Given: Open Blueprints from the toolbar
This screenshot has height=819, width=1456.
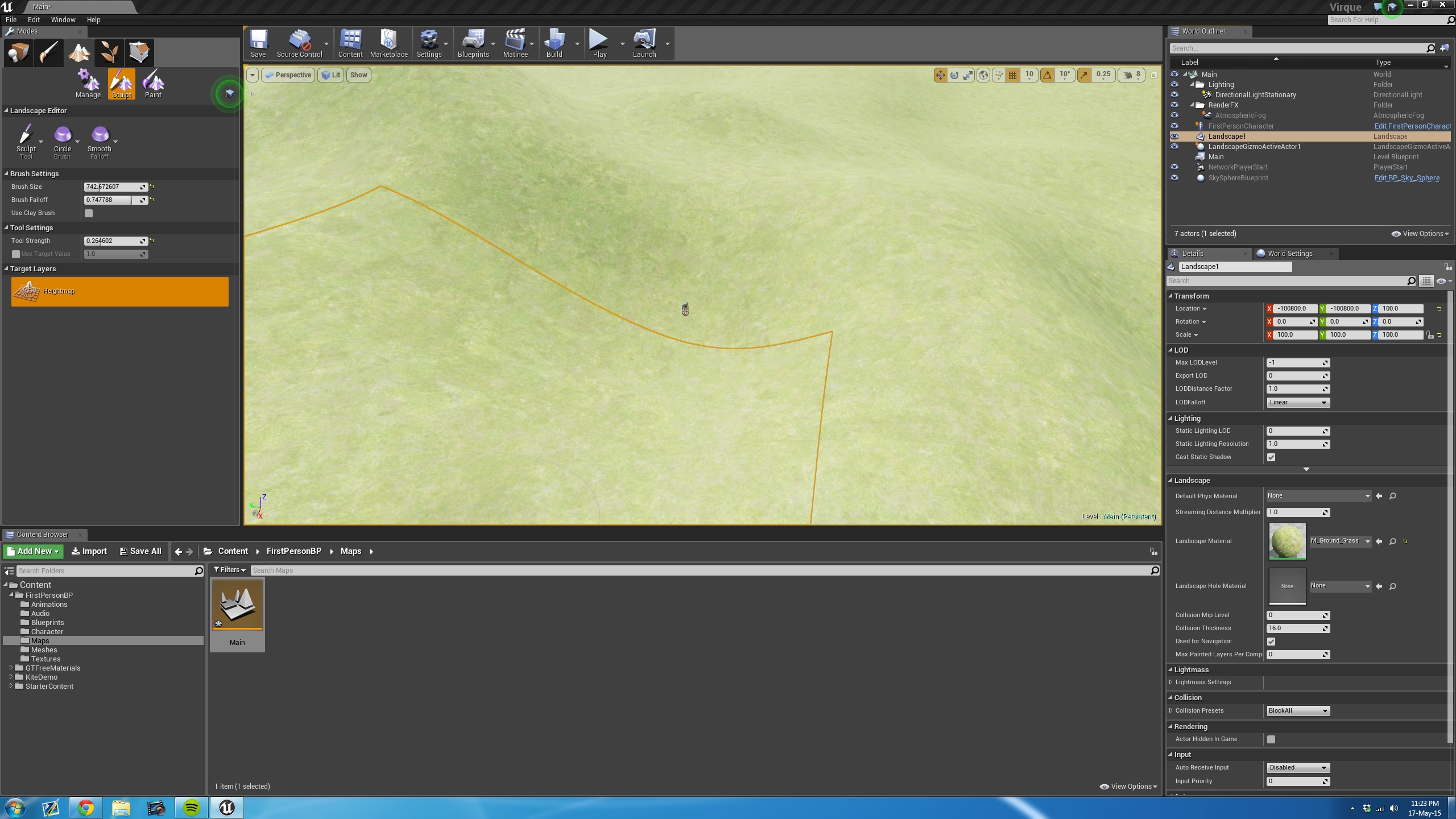Looking at the screenshot, I should pos(473,44).
